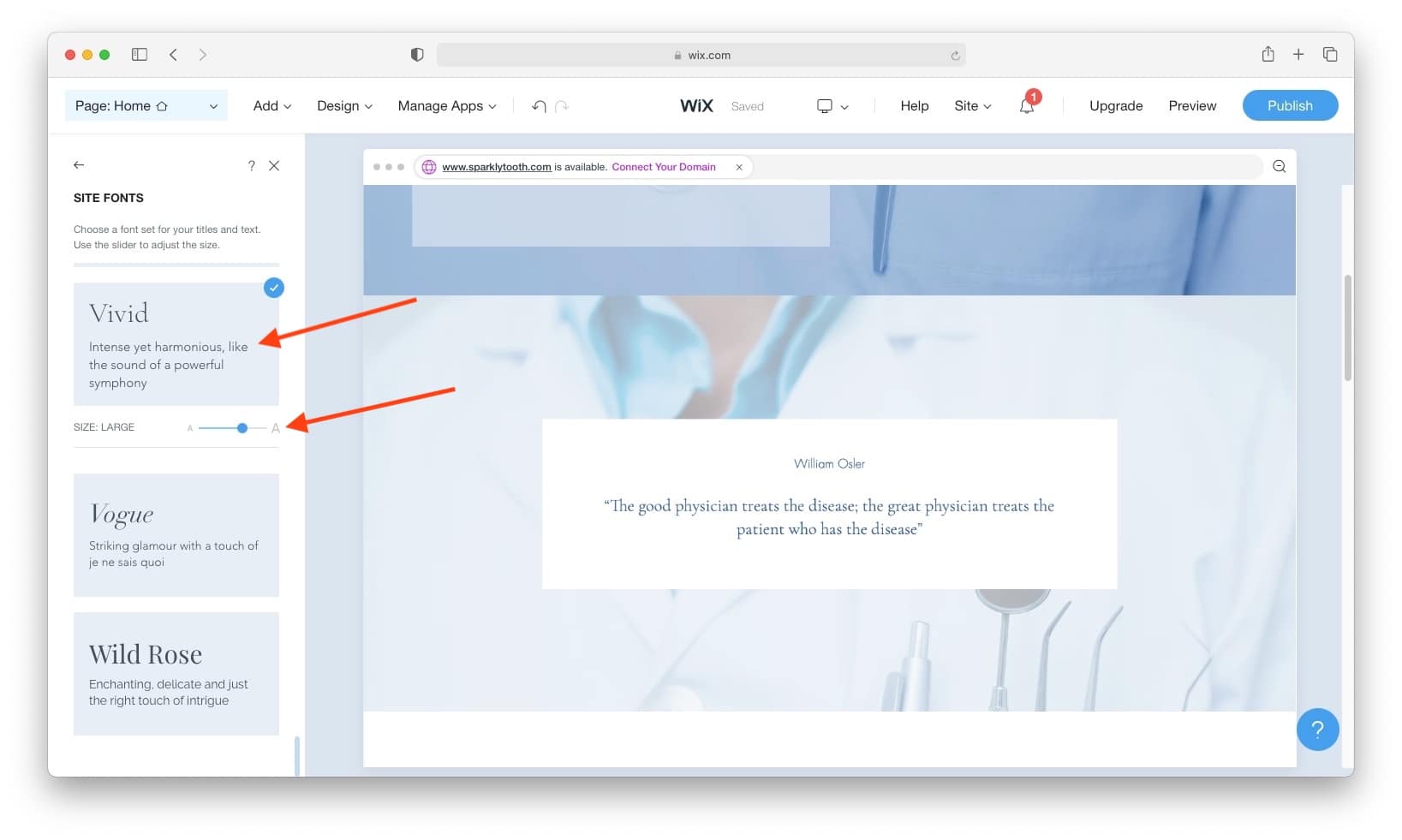Viewport: 1402px width, 840px height.
Task: Deselect the checkmark on the Vivid font set
Action: point(273,288)
